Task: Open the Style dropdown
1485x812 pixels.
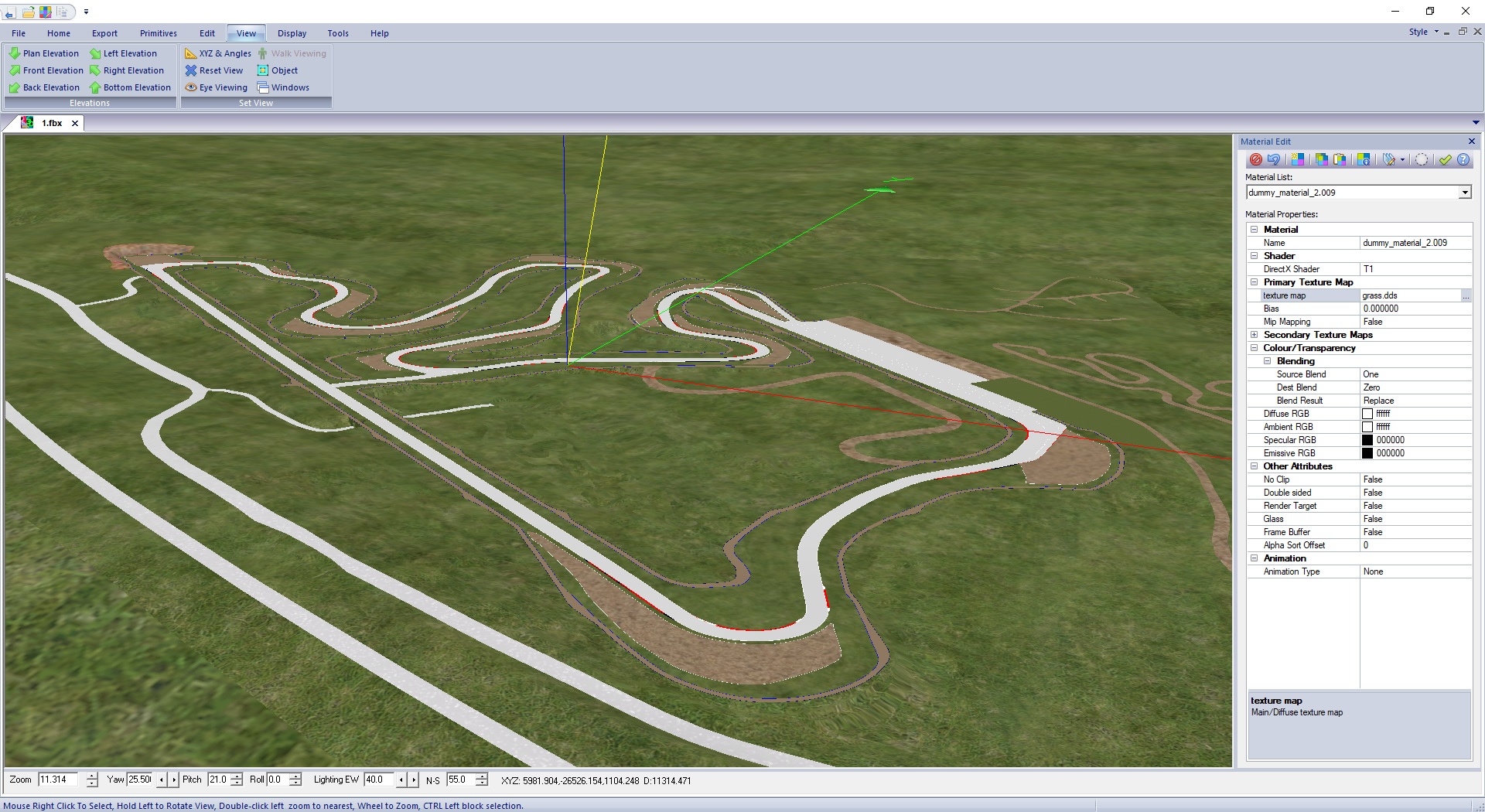Action: click(1424, 32)
